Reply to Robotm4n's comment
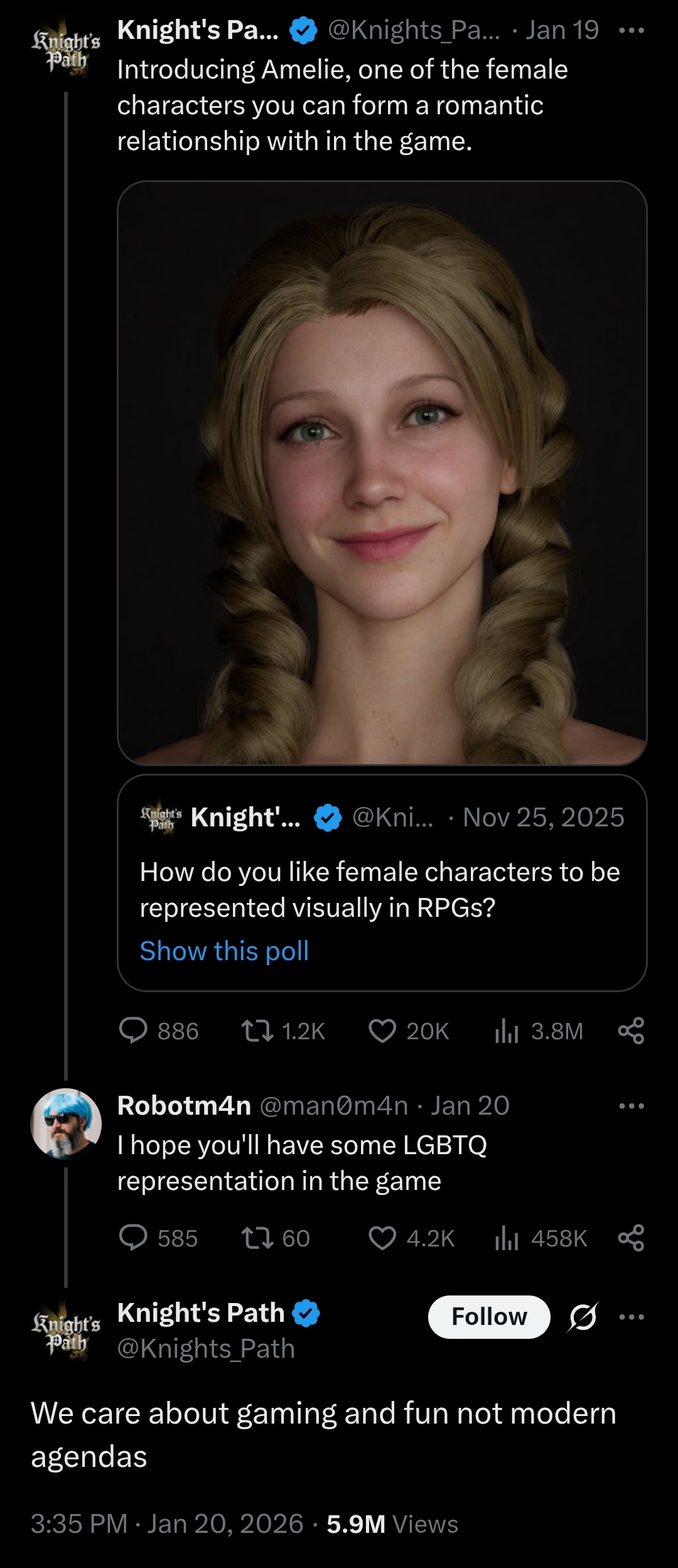Image resolution: width=678 pixels, height=1568 pixels. [x=133, y=1238]
